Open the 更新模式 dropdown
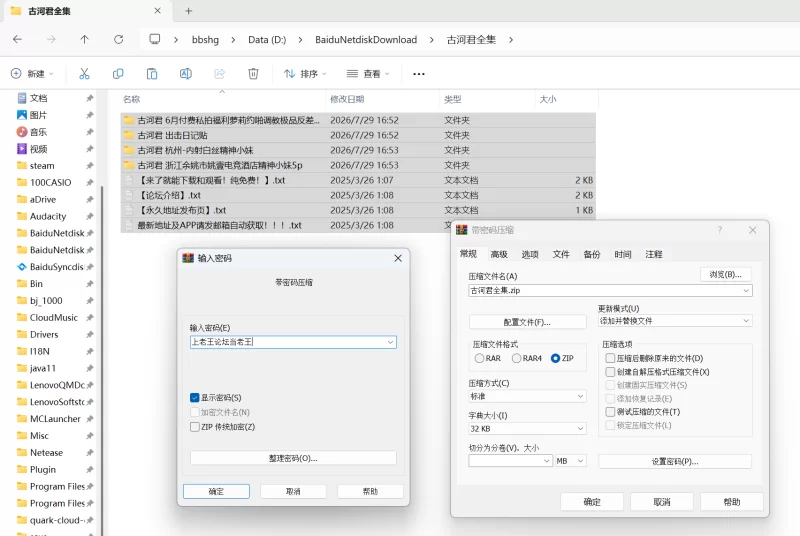Screen dimensions: 800x536 click(x=746, y=321)
